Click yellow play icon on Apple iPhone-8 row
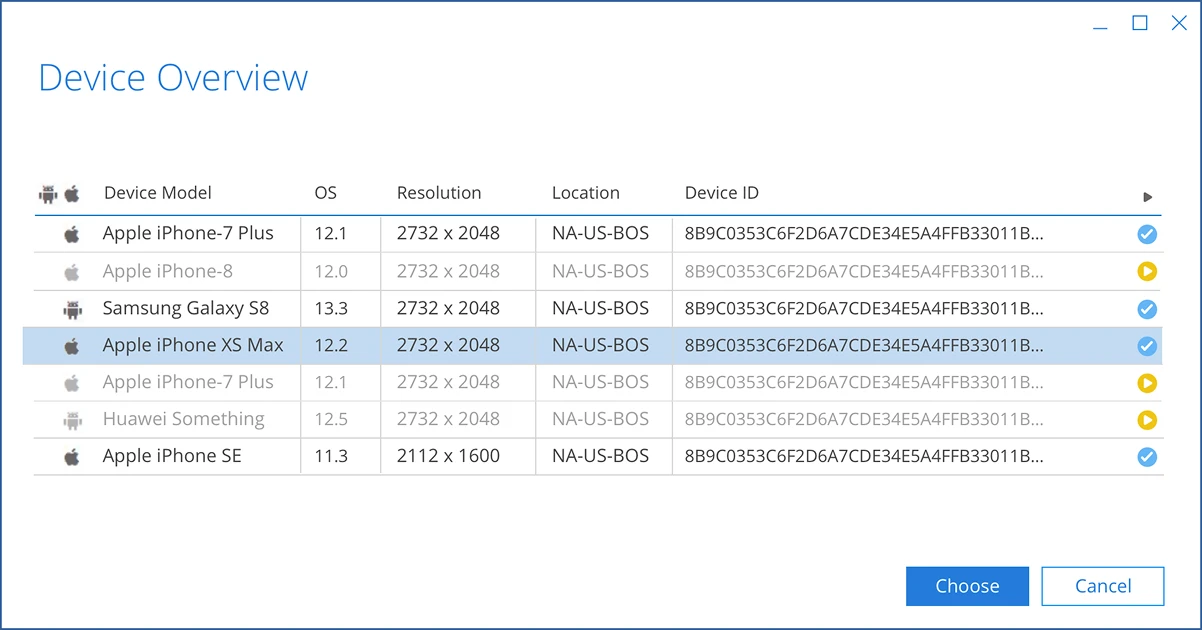The height and width of the screenshot is (630, 1202). coord(1147,271)
